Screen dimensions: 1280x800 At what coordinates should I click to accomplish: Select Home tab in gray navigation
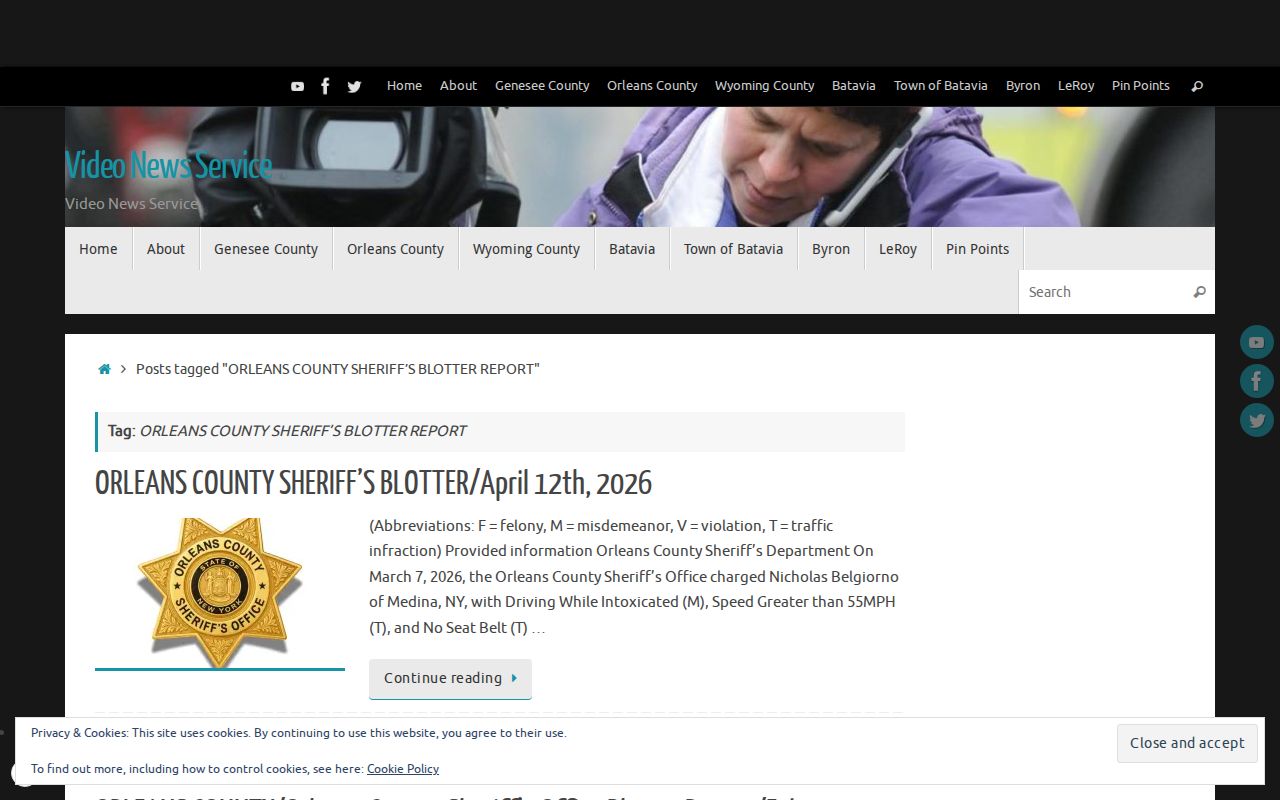tap(98, 249)
